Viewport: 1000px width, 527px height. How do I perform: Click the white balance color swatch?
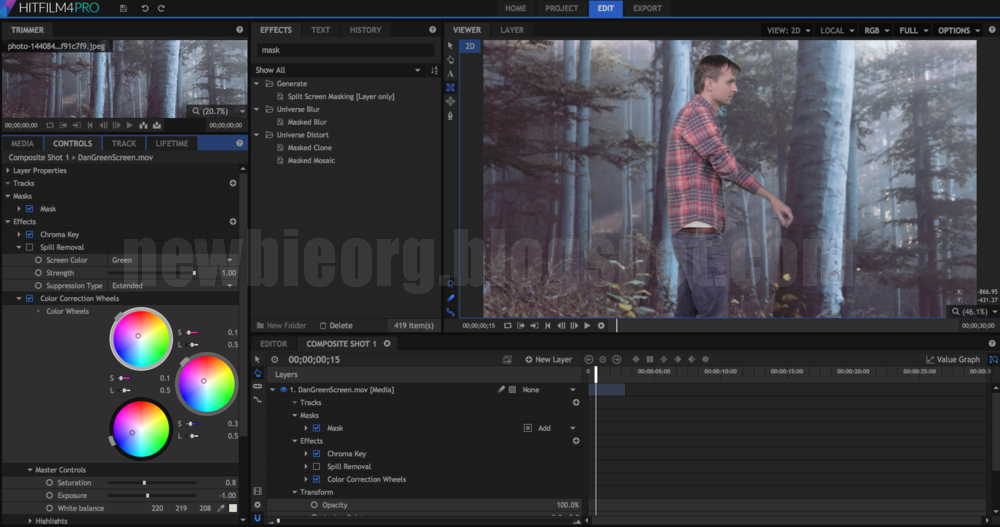coord(233,508)
